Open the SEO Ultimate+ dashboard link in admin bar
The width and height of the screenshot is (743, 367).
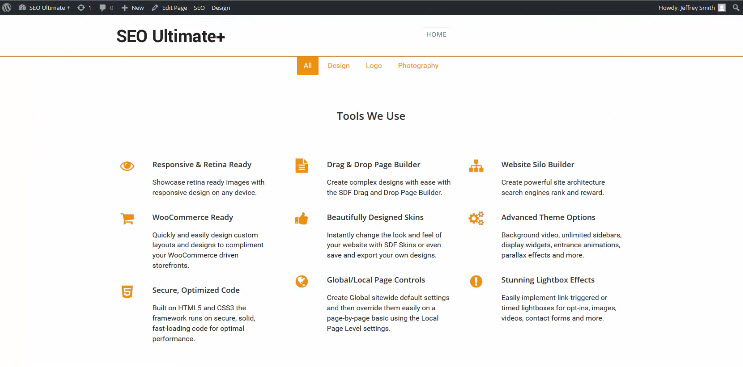point(44,8)
